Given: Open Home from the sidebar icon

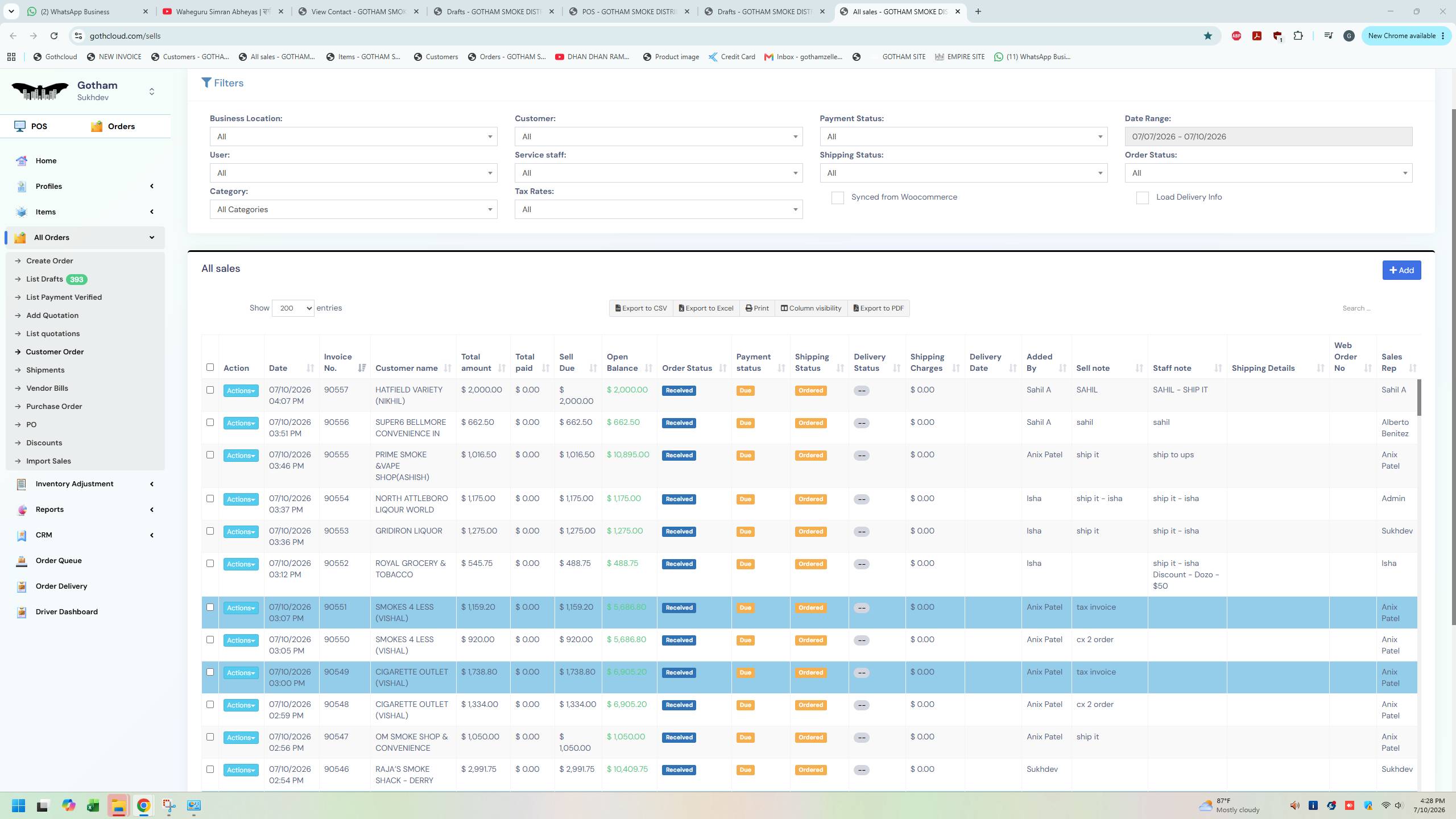Looking at the screenshot, I should (x=22, y=161).
